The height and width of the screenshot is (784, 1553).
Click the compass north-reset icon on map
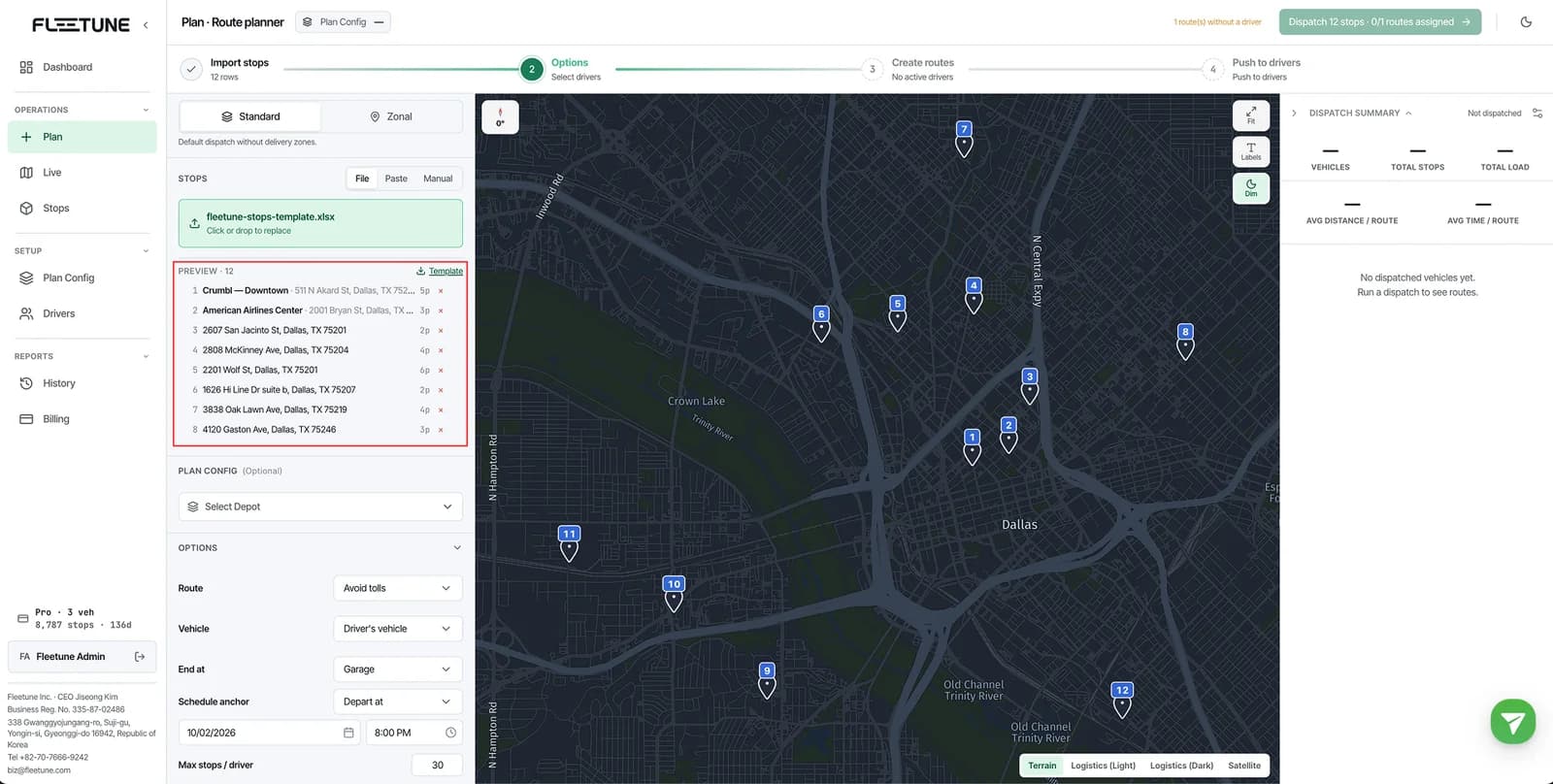[500, 117]
